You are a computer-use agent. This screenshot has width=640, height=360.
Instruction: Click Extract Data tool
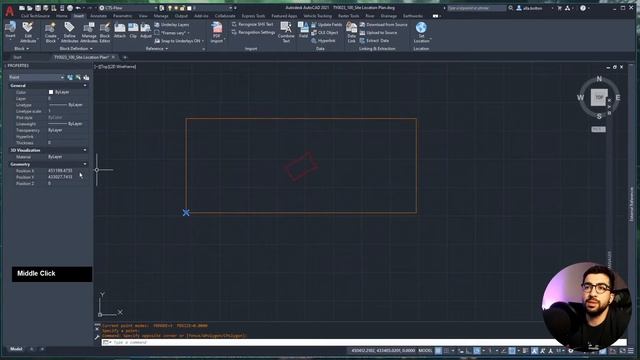374,41
